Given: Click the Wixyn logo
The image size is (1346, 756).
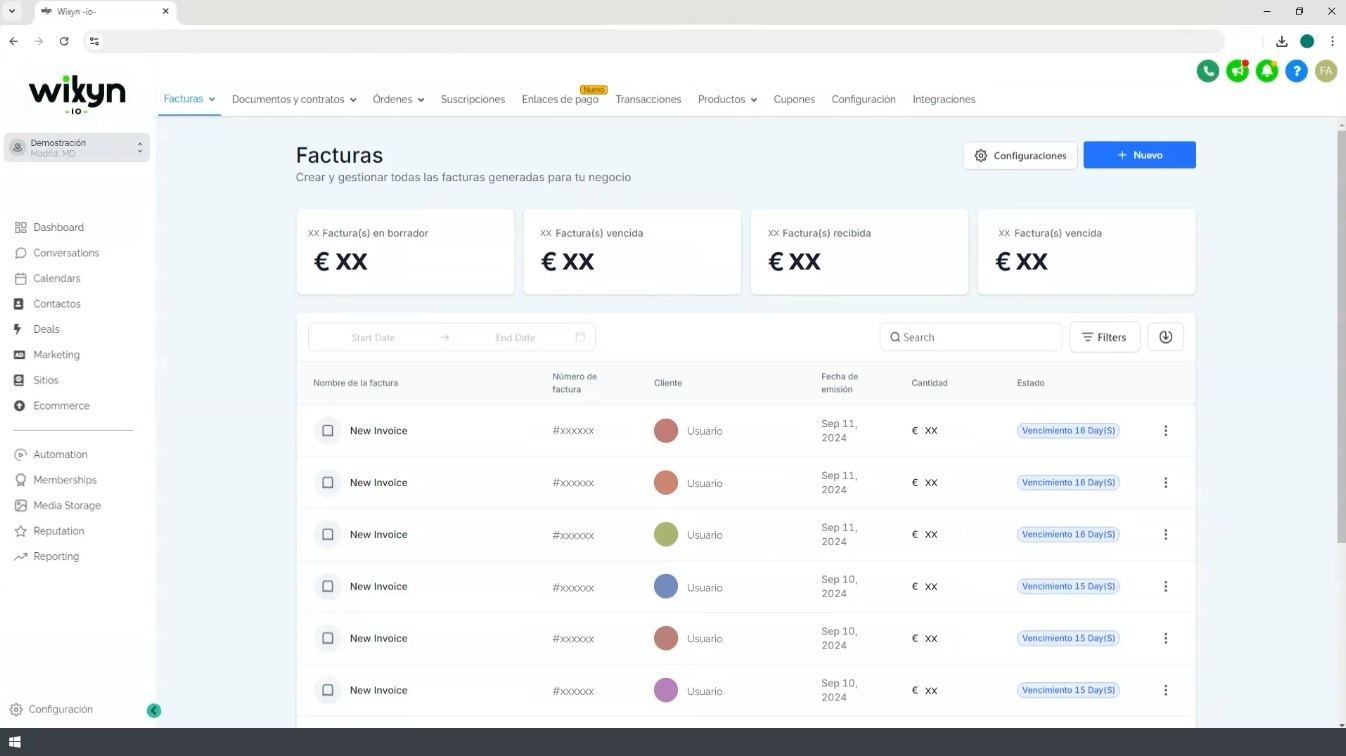Looking at the screenshot, I should (77, 96).
